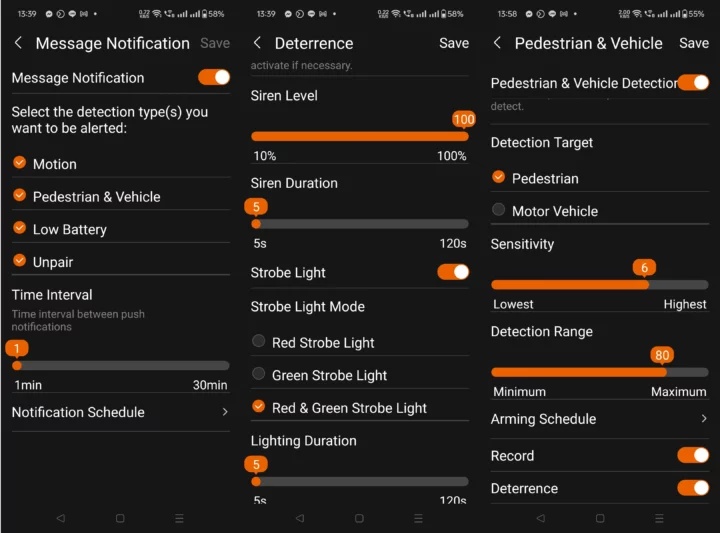Turn off the Message Notification switch
This screenshot has width=720, height=533.
pyautogui.click(x=214, y=77)
